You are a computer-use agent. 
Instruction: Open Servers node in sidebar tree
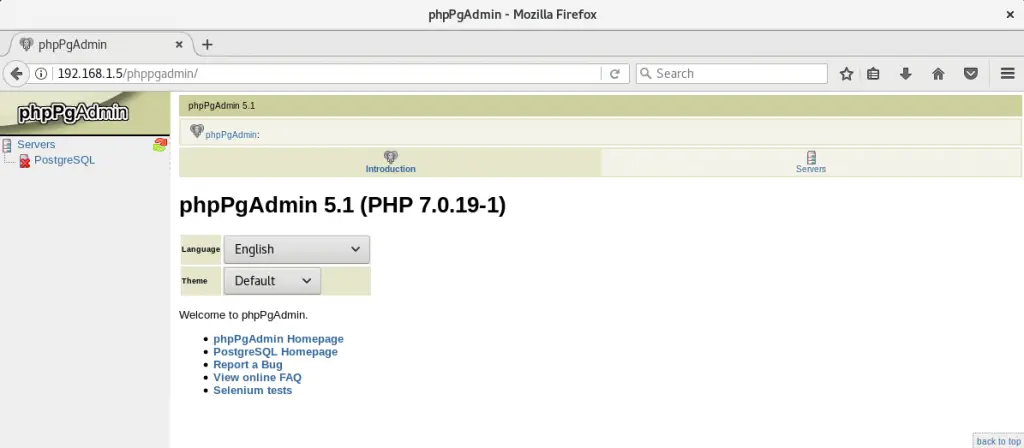[36, 145]
